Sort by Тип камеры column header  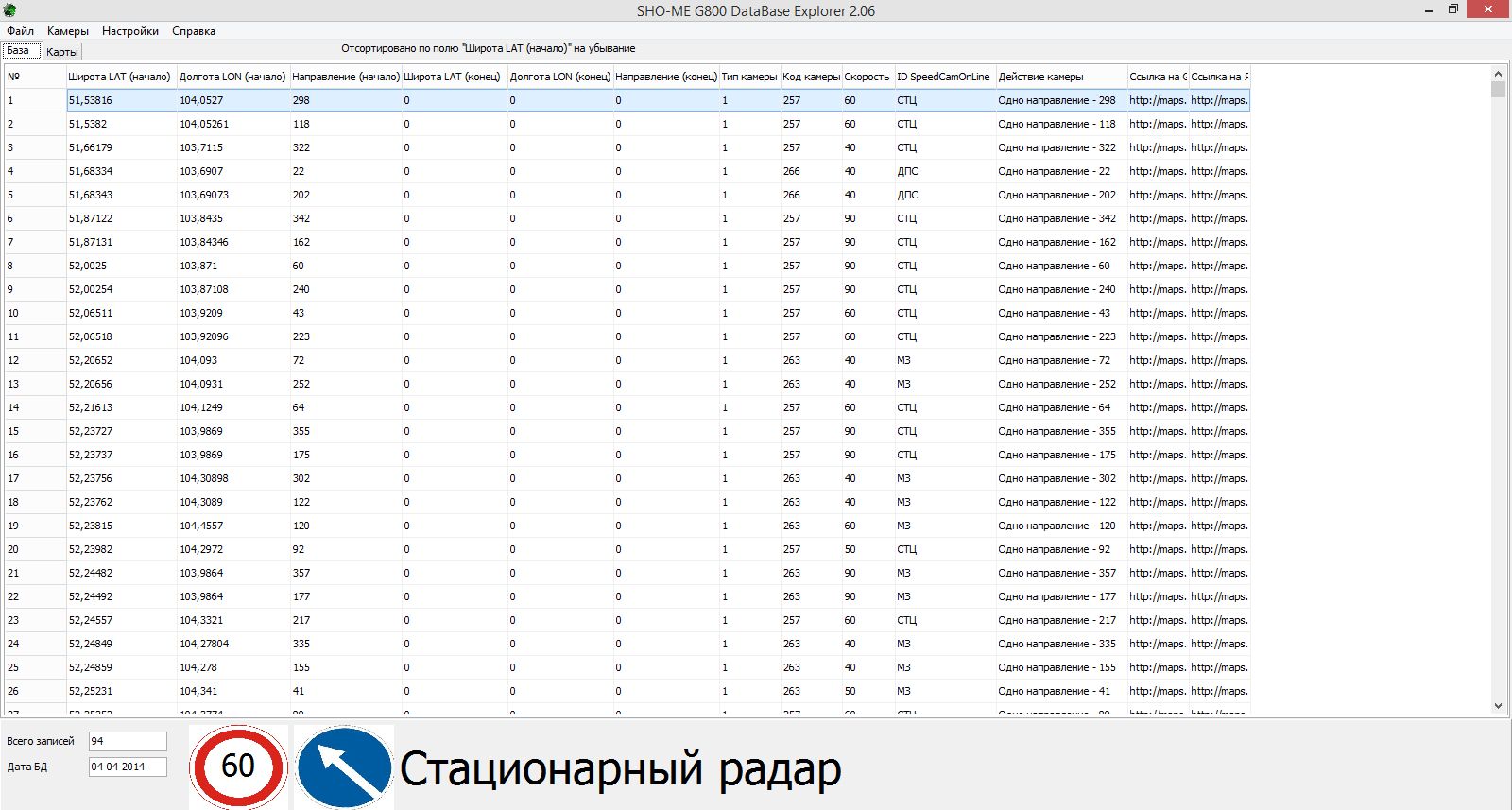point(749,77)
